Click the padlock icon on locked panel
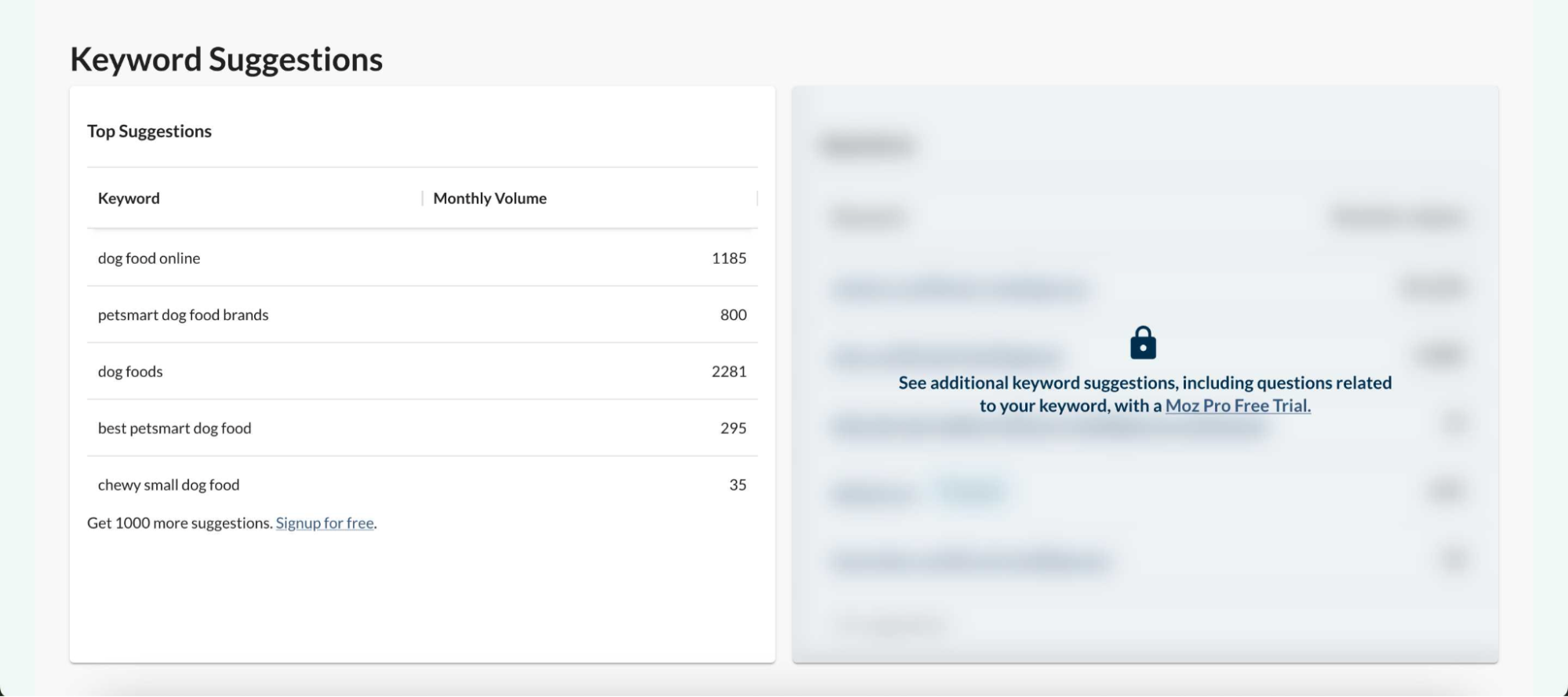This screenshot has height=697, width=1568. point(1143,343)
